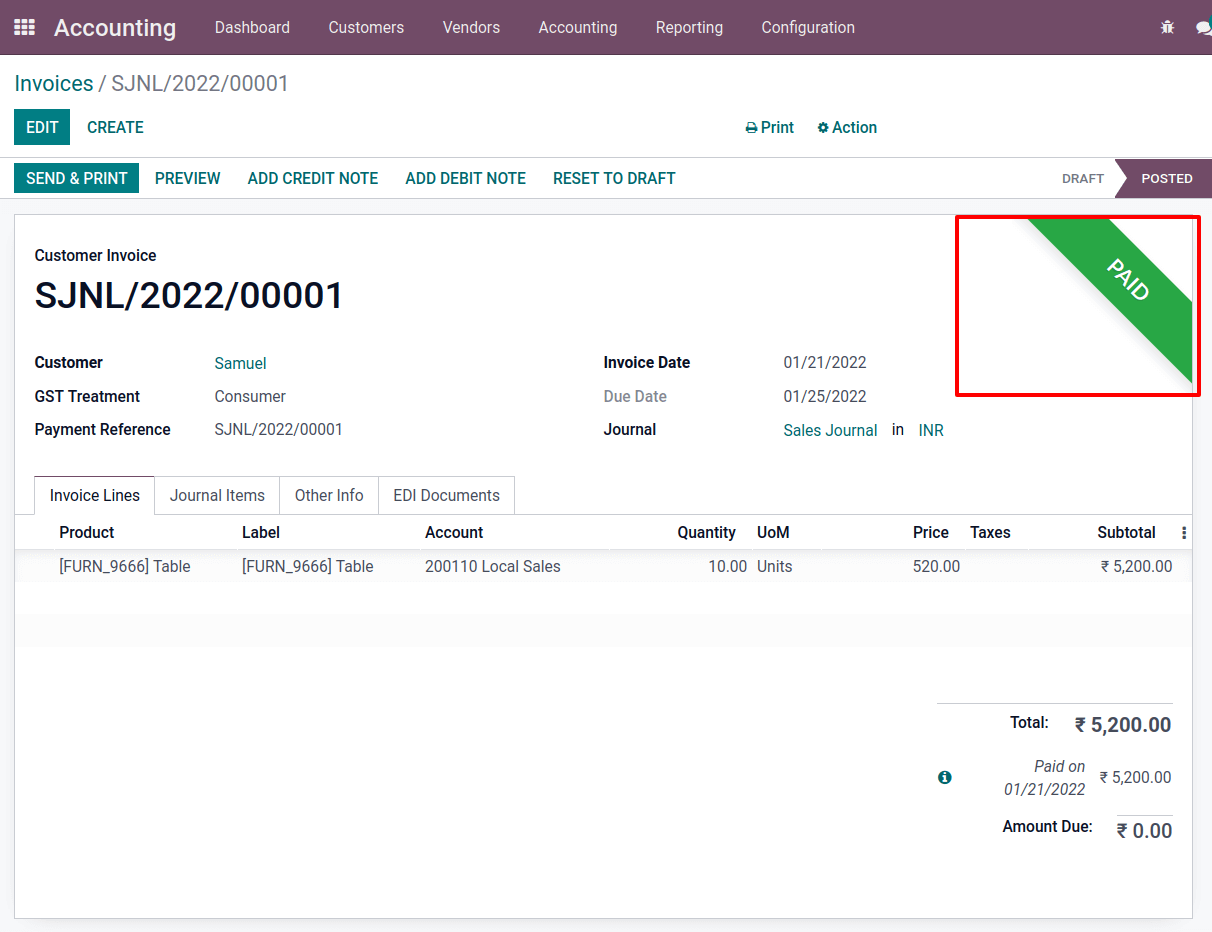Click the DRAFT status stage
The image size is (1212, 932).
[x=1082, y=178]
